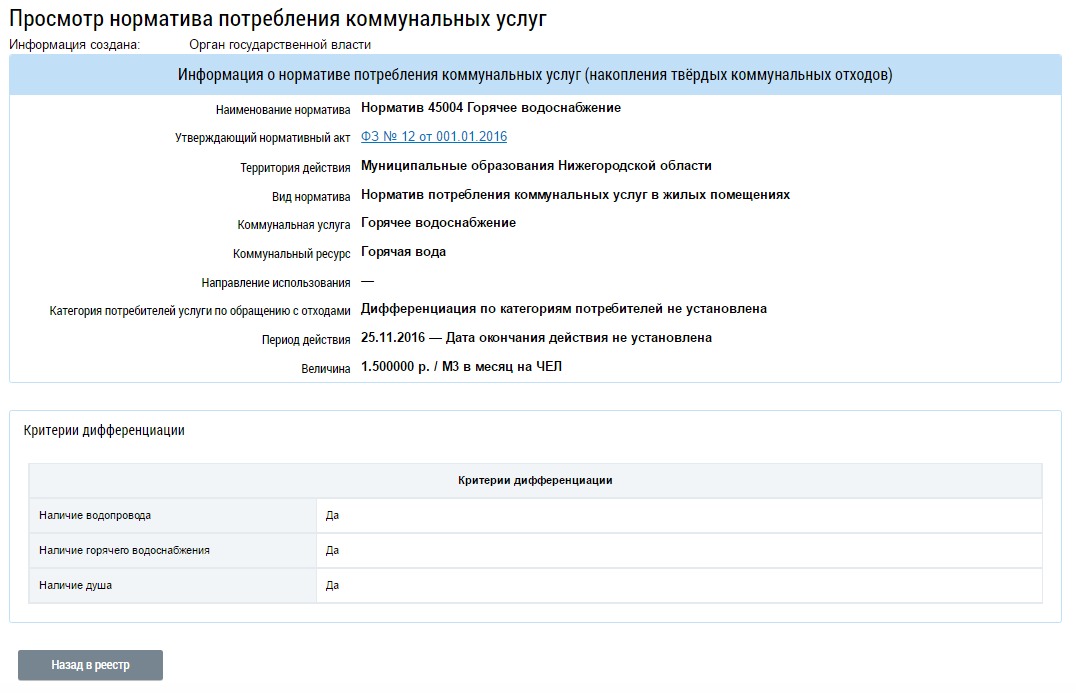Select the Наличие душа row

coord(535,585)
